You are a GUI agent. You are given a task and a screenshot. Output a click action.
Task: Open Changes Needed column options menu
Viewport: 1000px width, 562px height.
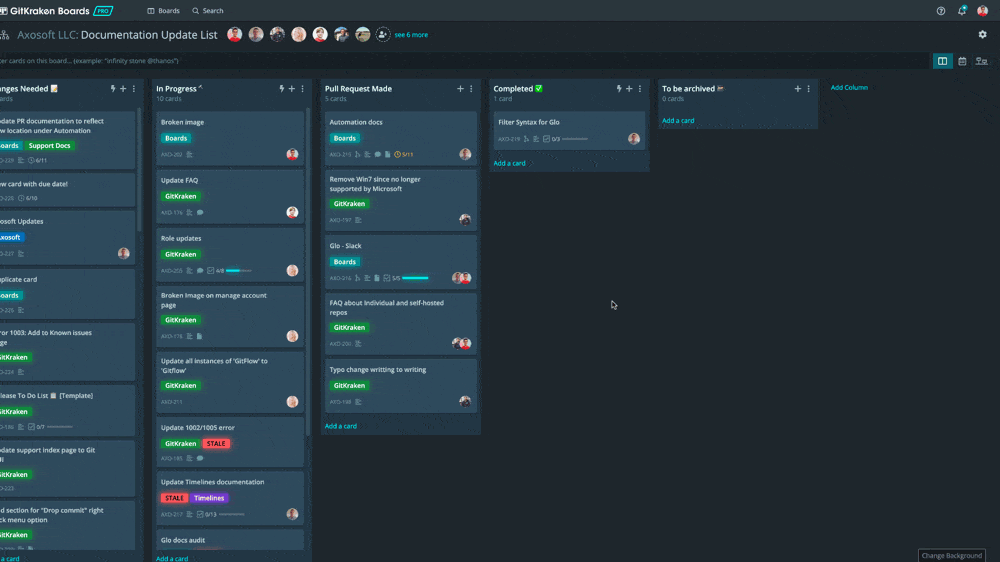[x=134, y=89]
